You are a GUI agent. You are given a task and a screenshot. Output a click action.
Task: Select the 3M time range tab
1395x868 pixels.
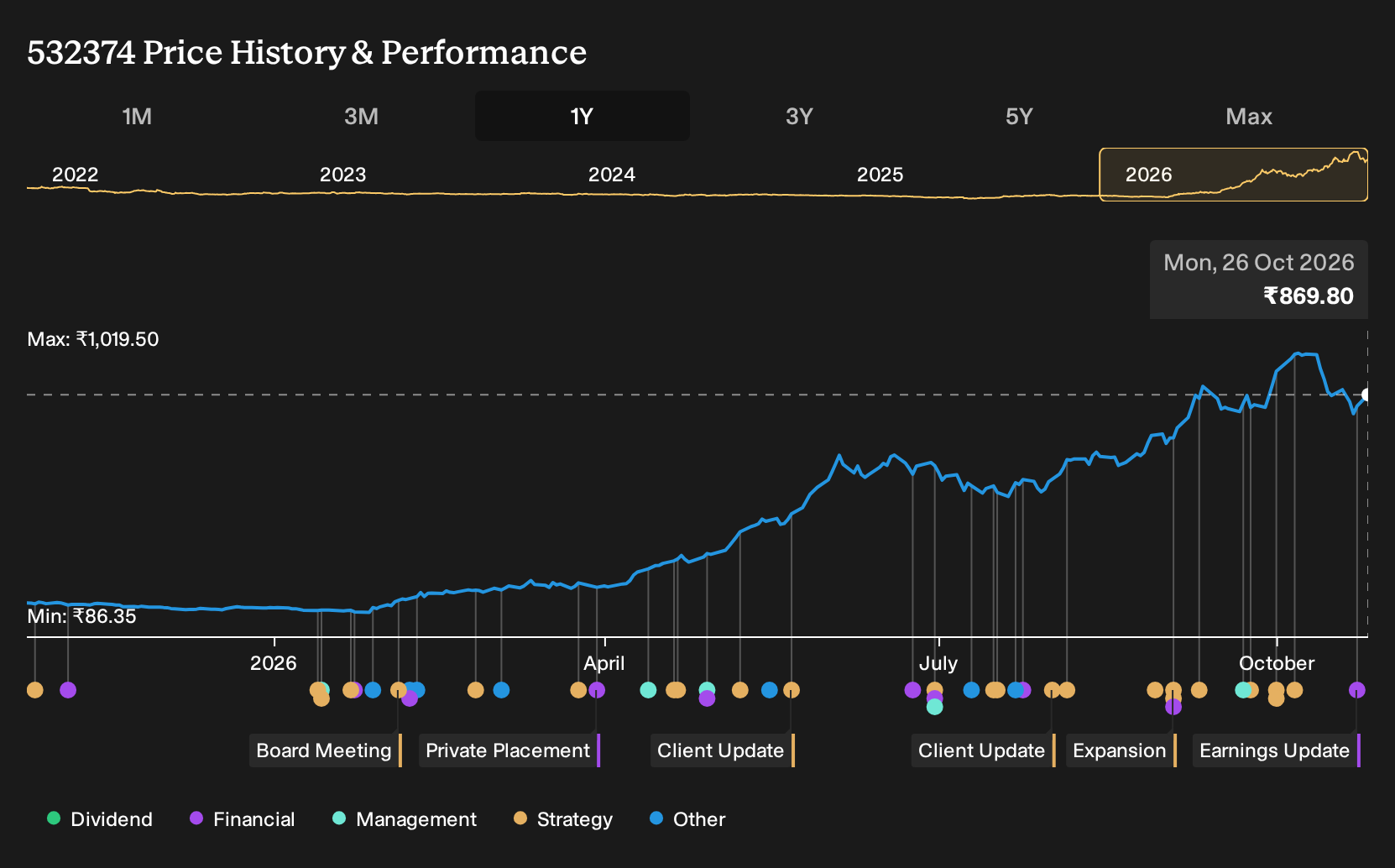[x=361, y=116]
